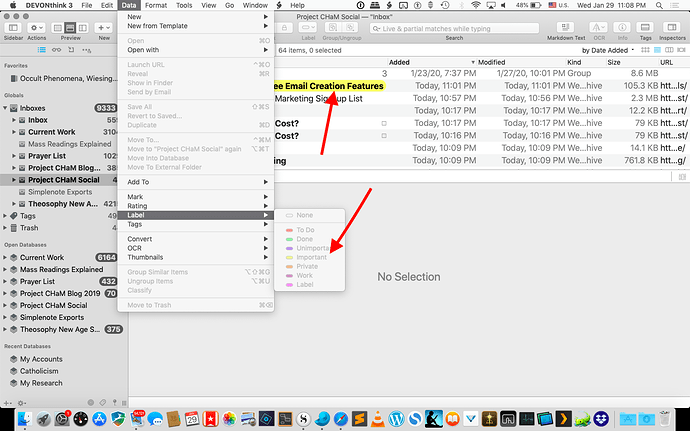The height and width of the screenshot is (431, 690).
Task: Open VLC from the Dock
Action: pos(378,418)
